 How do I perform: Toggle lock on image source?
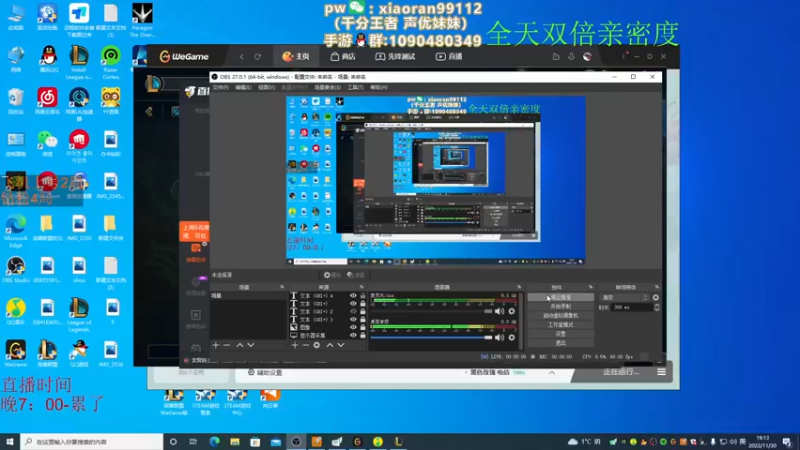(363, 327)
